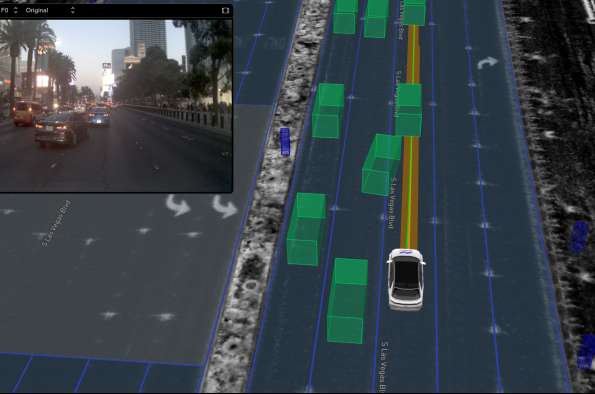Select the partial blue box at bottom right
595x394 pixels.
[x=586, y=352]
